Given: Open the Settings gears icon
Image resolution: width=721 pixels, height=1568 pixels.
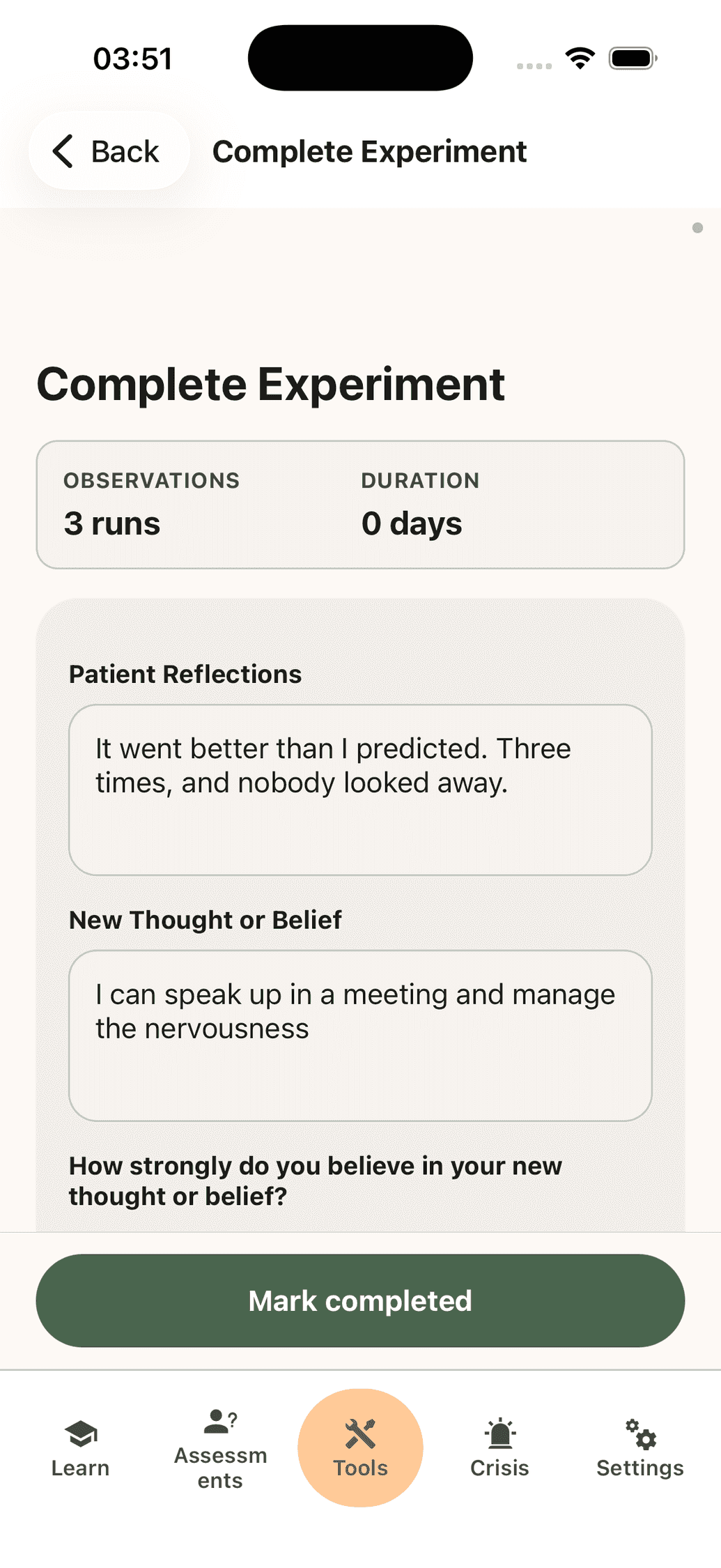Looking at the screenshot, I should [640, 1434].
